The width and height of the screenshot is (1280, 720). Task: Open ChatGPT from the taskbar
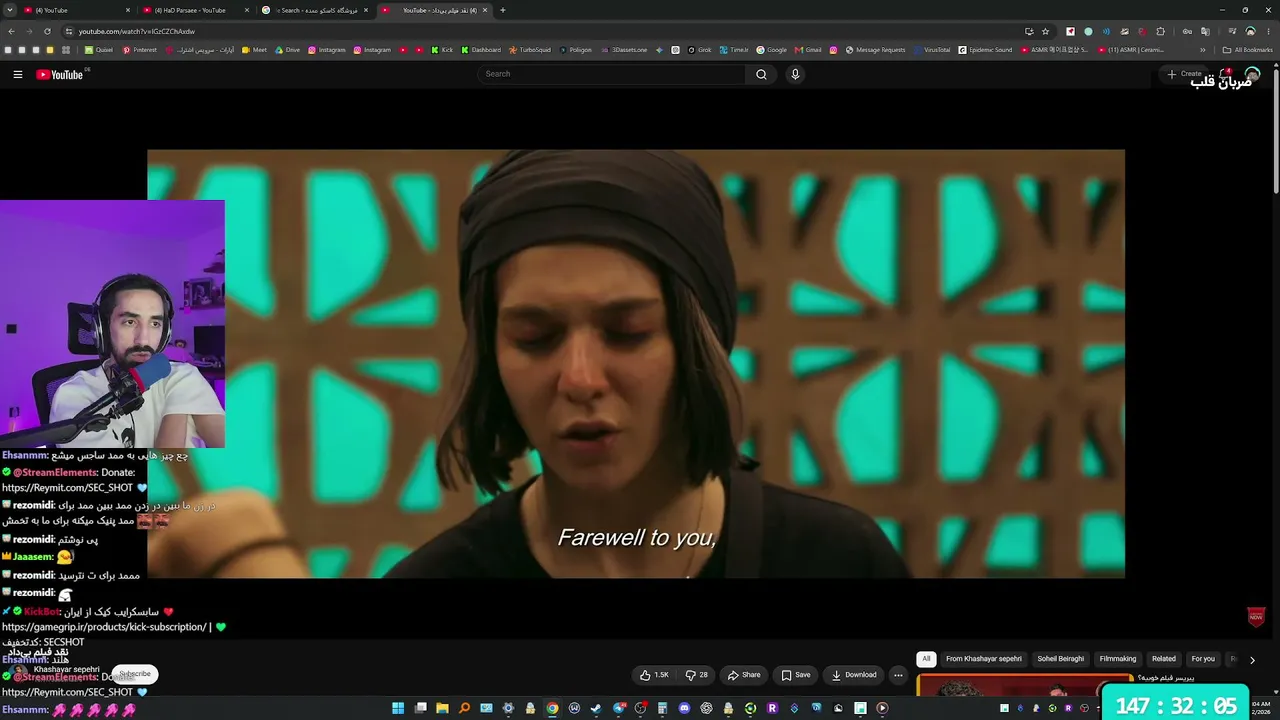tap(706, 708)
